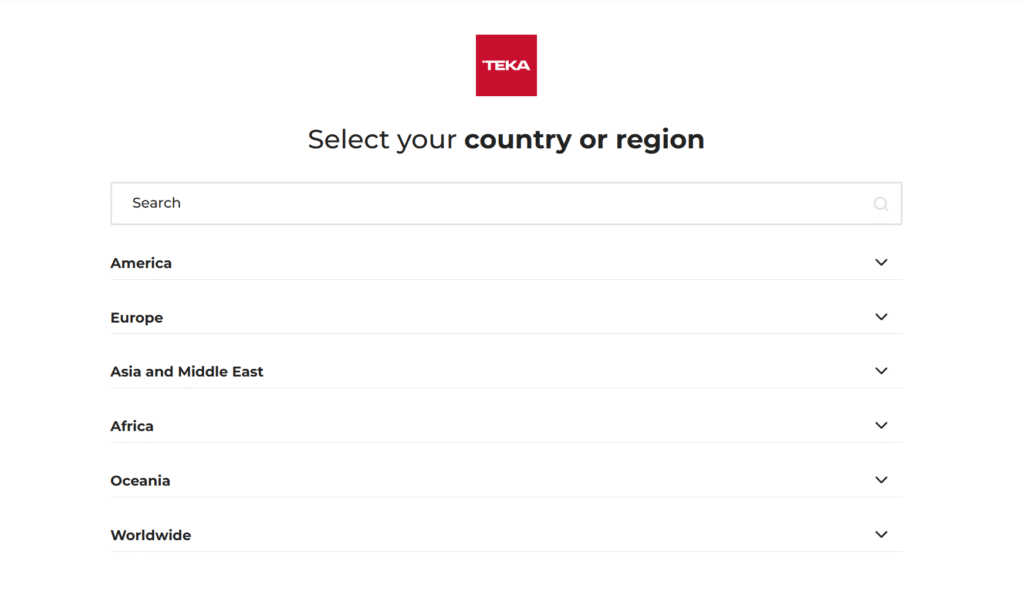Click the Worldwide region label

coord(151,534)
